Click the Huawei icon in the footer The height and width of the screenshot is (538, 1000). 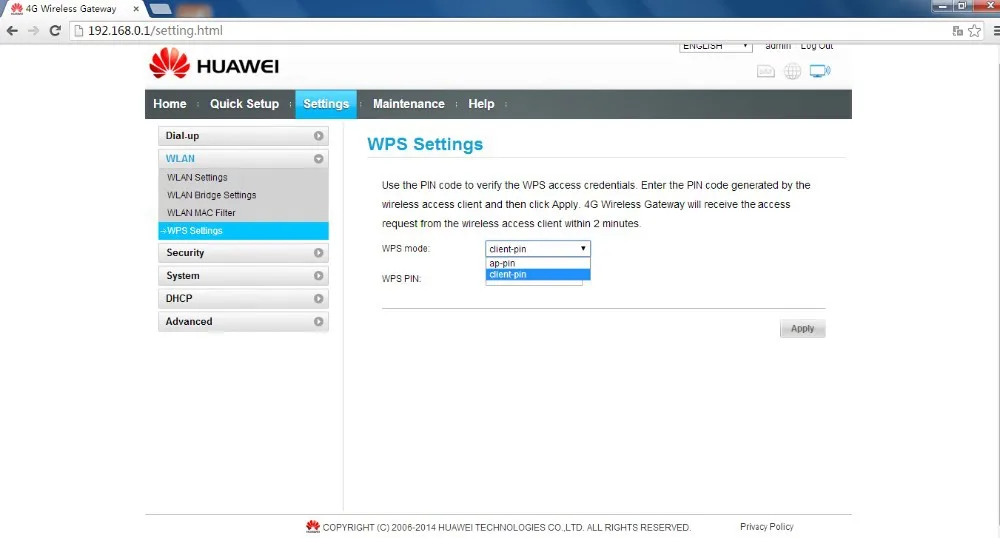click(x=312, y=526)
